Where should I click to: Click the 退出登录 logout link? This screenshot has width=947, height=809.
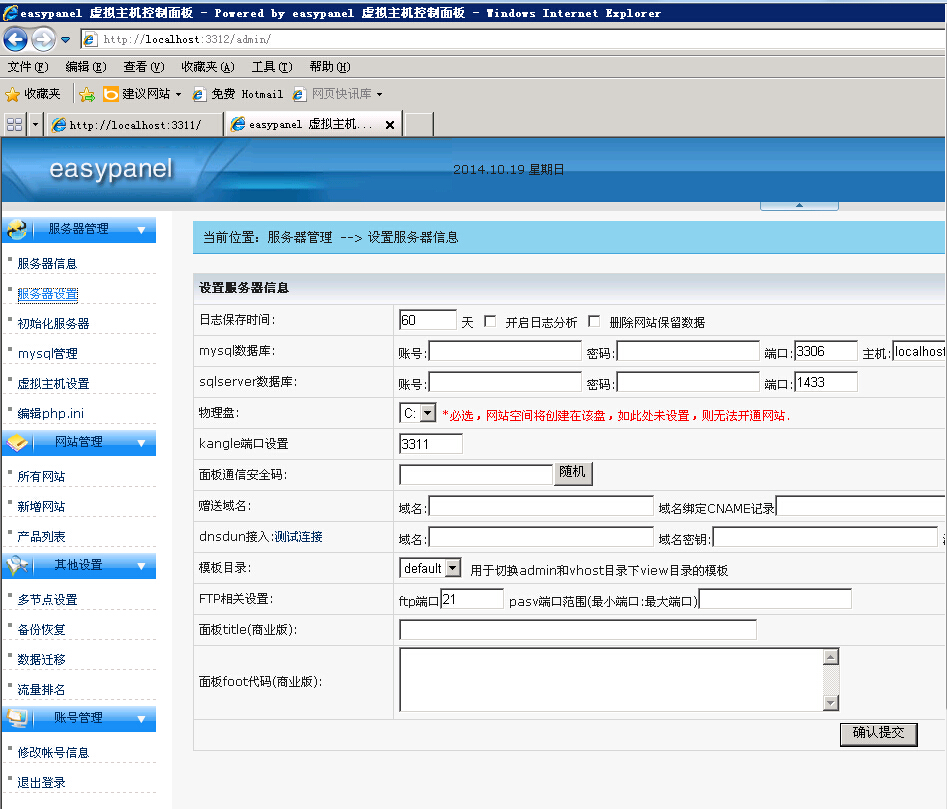(41, 783)
